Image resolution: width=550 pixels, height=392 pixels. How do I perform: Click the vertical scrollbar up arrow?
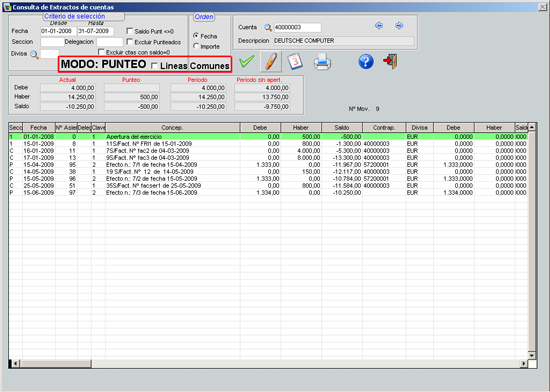[532, 127]
